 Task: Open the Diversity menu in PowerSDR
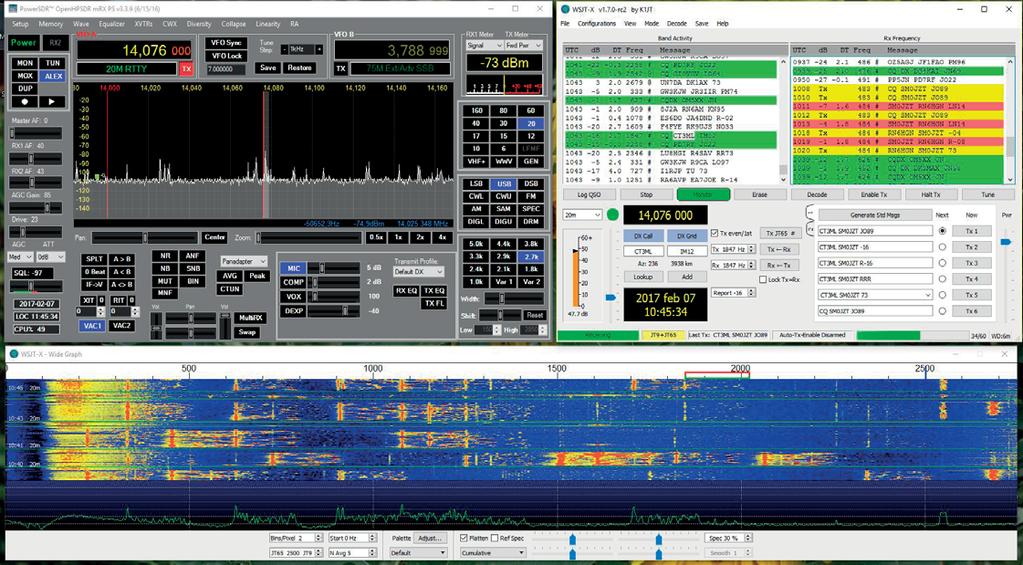pos(199,24)
